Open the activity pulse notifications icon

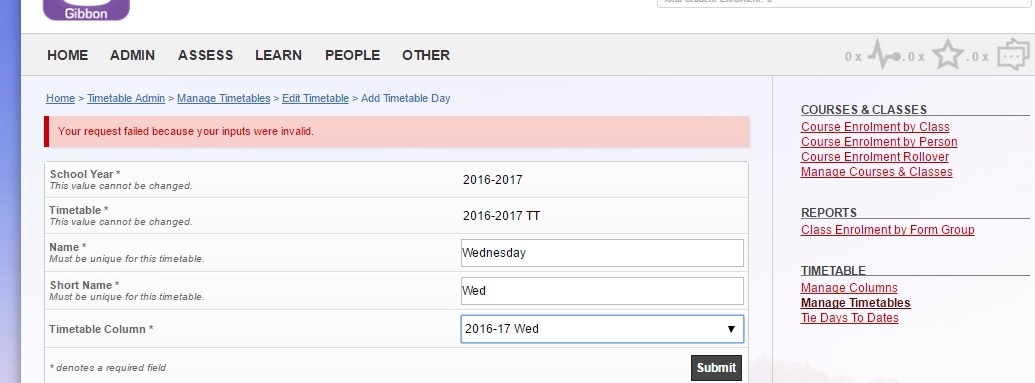tap(885, 54)
